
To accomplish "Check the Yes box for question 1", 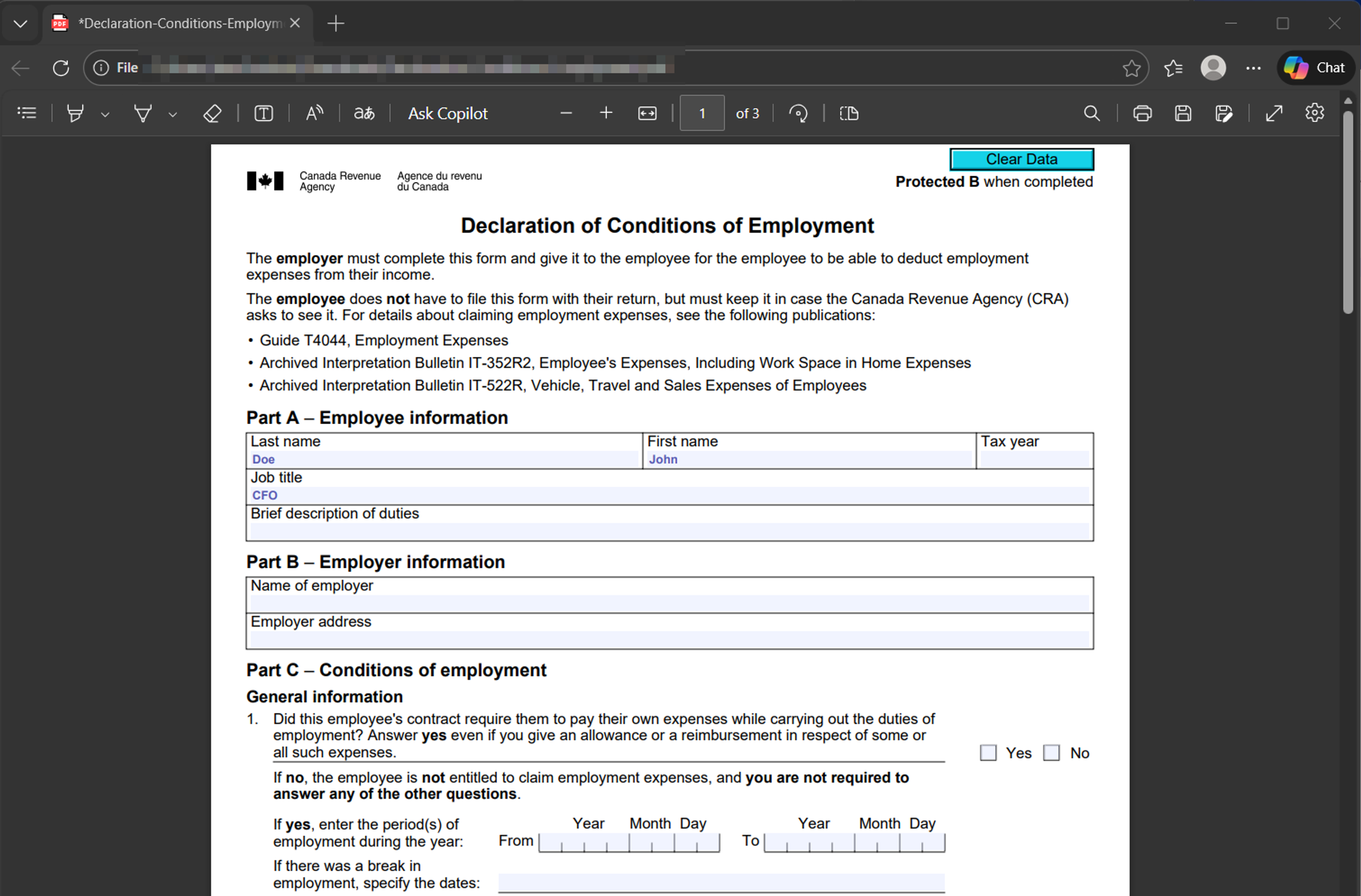I will [987, 752].
